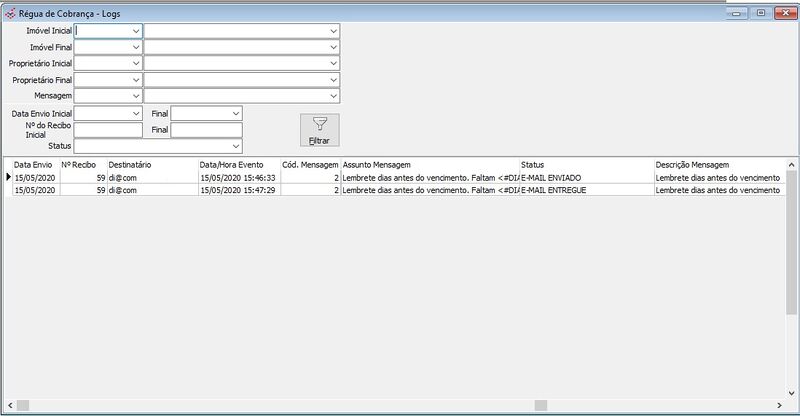Expand the Imóvel Inicial code dropdown
800x416 pixels.
pyautogui.click(x=136, y=31)
